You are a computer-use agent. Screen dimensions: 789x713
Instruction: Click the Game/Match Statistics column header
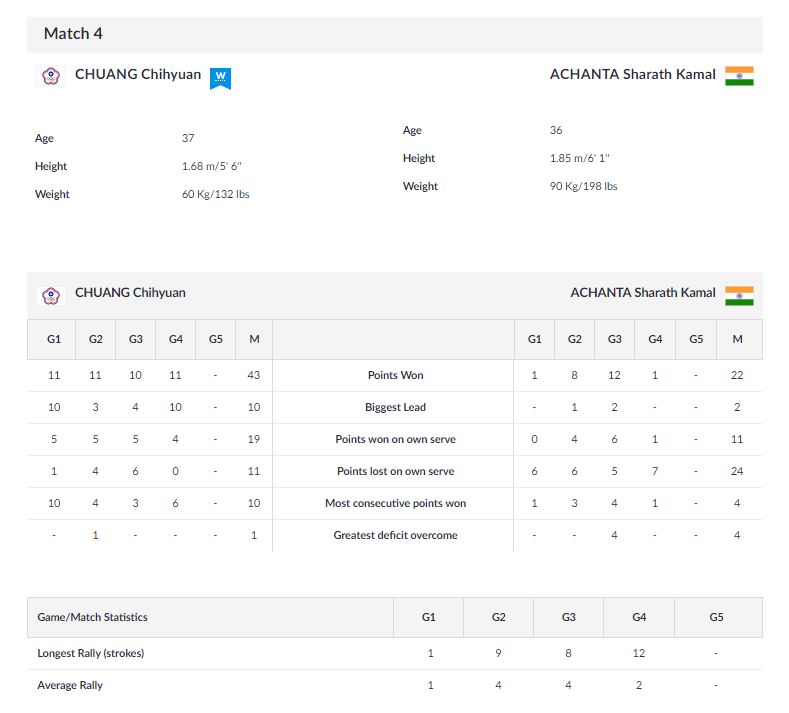click(x=92, y=617)
